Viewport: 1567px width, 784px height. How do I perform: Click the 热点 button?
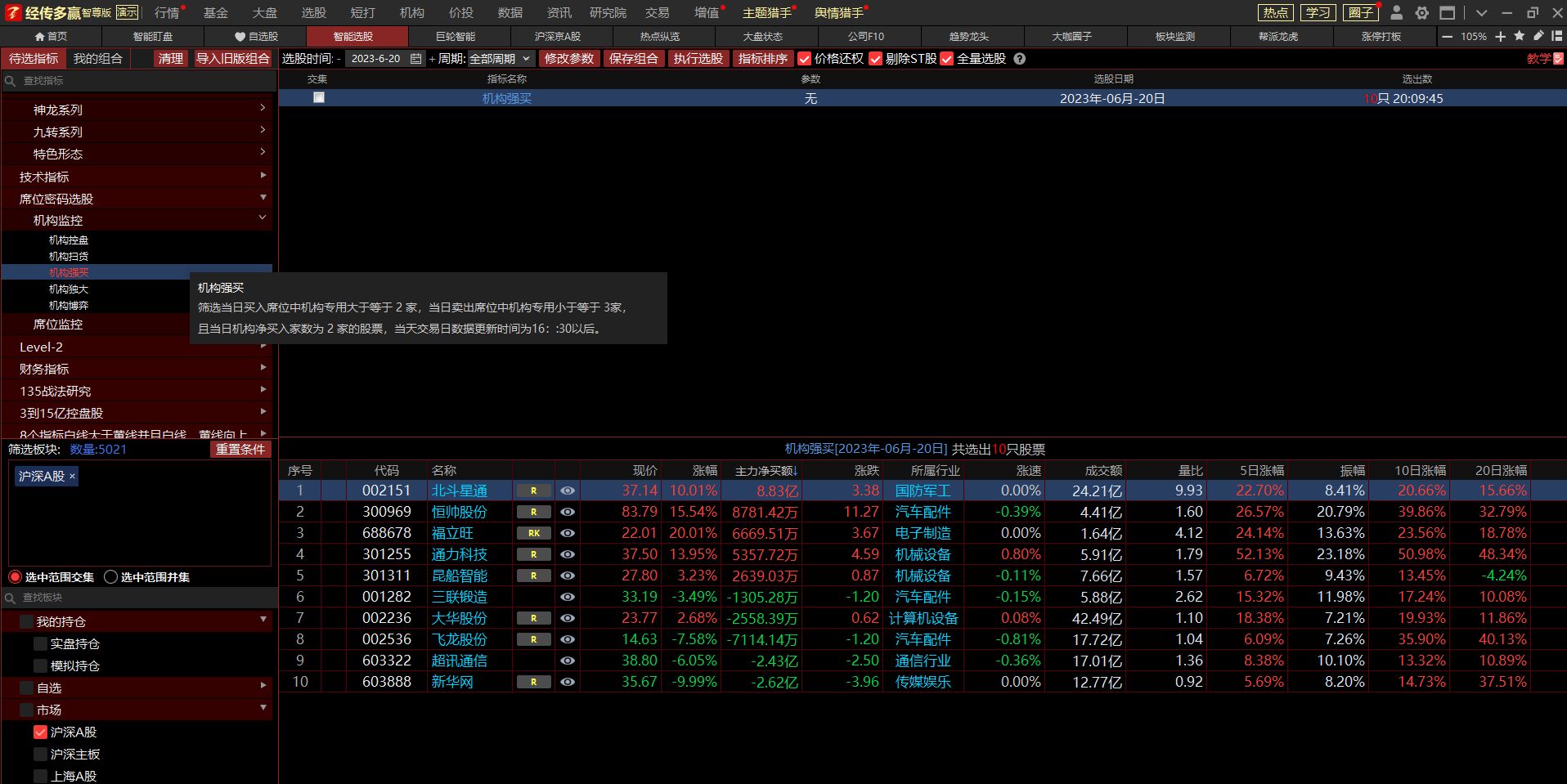point(1276,12)
